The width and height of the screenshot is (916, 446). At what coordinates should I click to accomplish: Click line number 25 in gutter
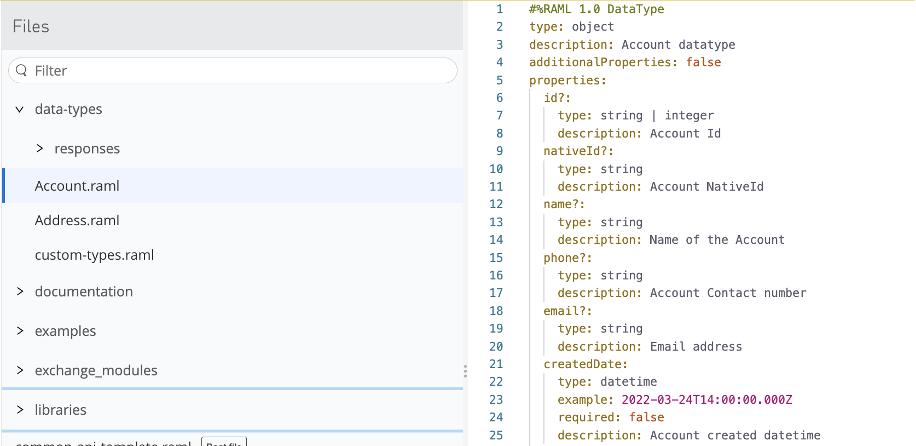point(497,435)
